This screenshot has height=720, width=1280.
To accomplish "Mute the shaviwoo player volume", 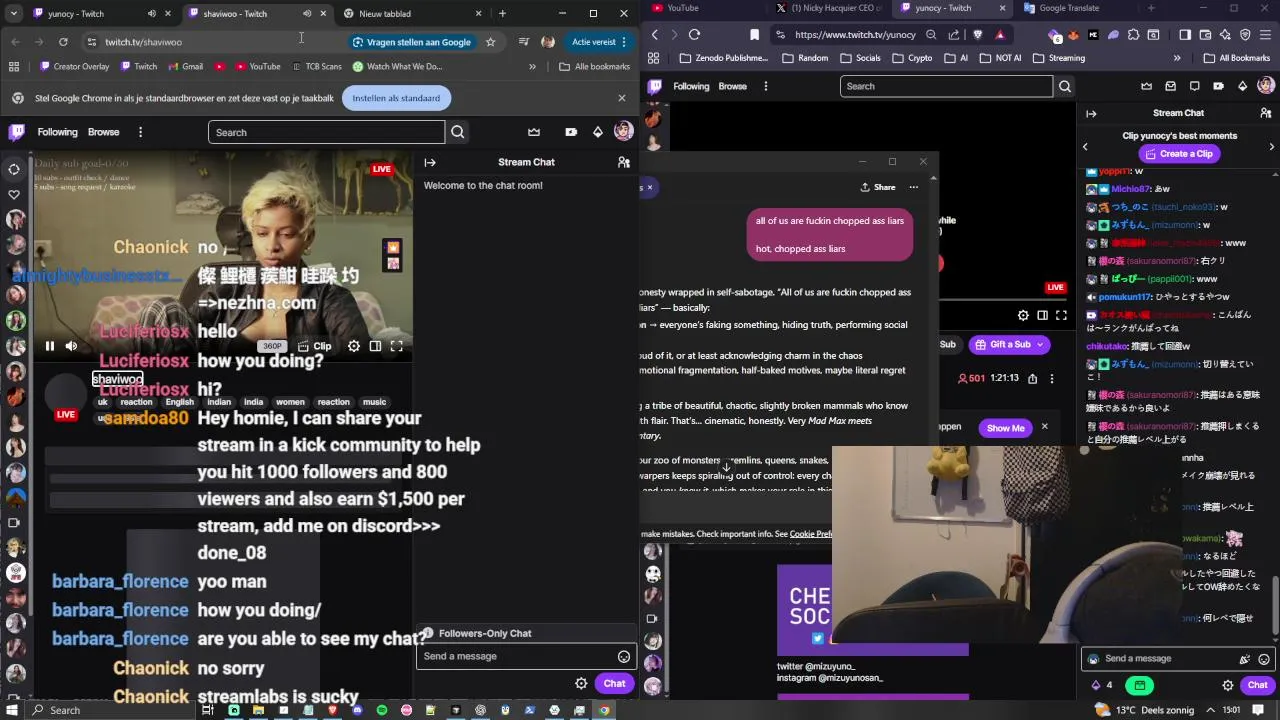I will point(71,346).
